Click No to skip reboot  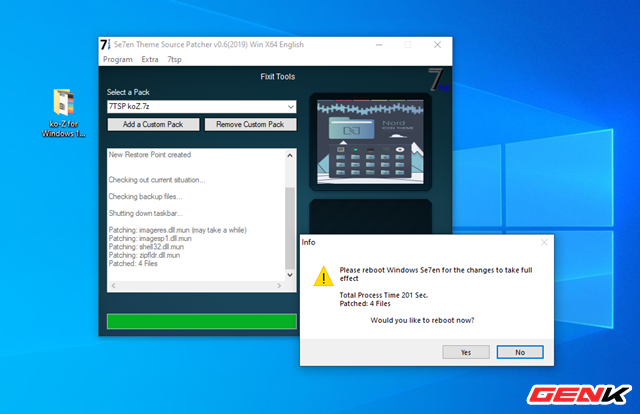point(520,352)
